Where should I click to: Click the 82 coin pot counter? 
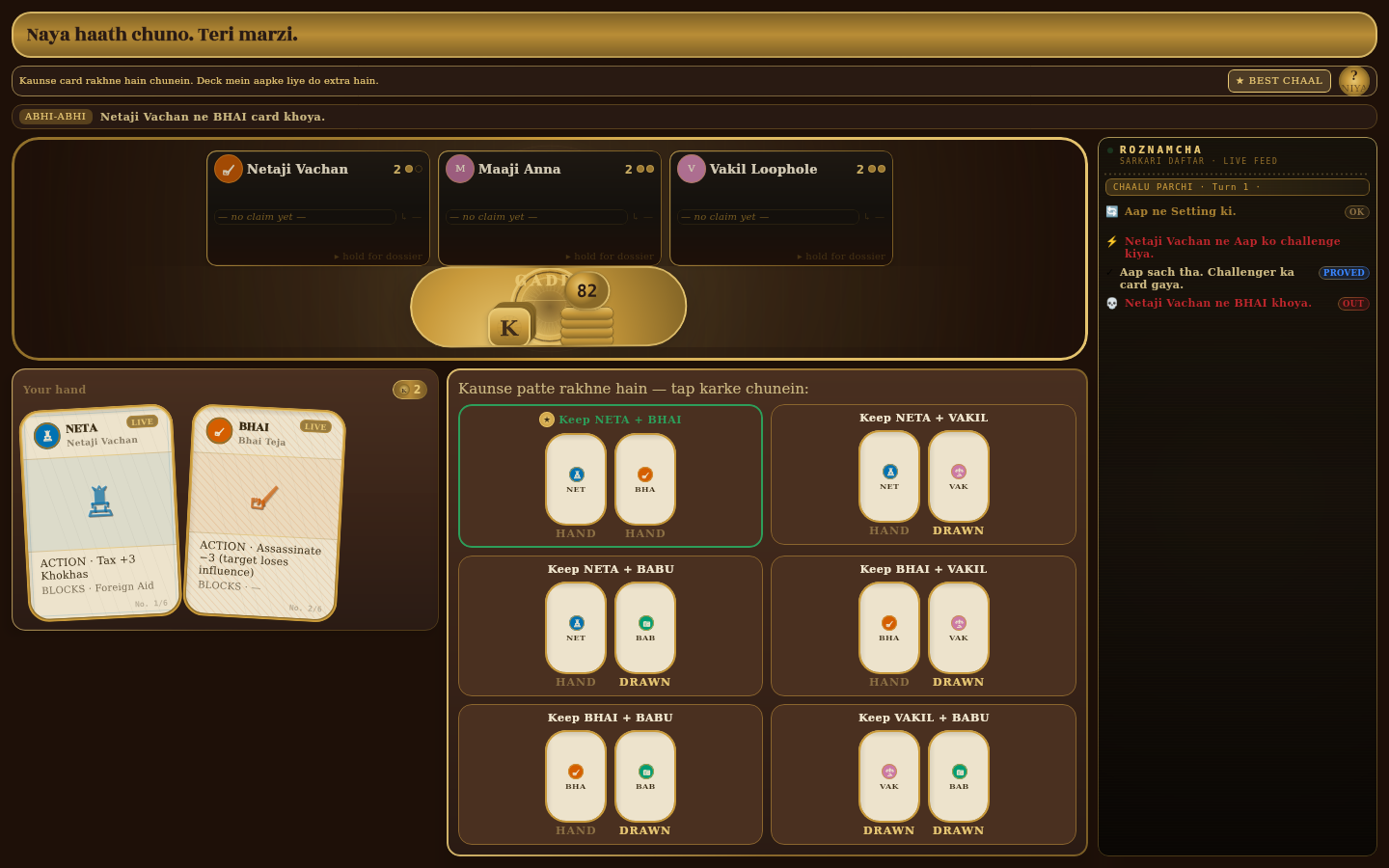586,290
